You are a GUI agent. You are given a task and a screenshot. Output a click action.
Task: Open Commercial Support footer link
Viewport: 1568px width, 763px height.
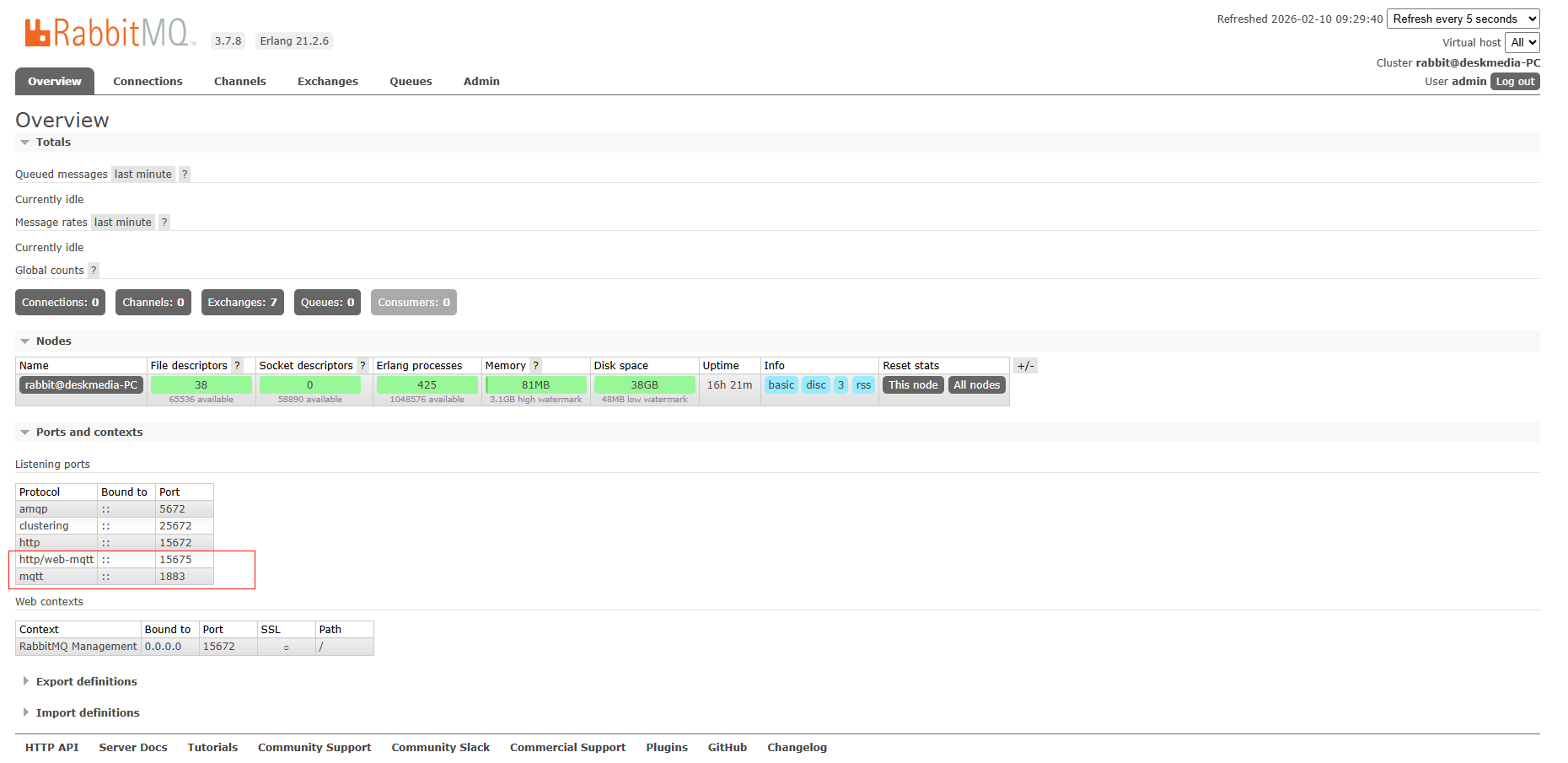pyautogui.click(x=568, y=748)
